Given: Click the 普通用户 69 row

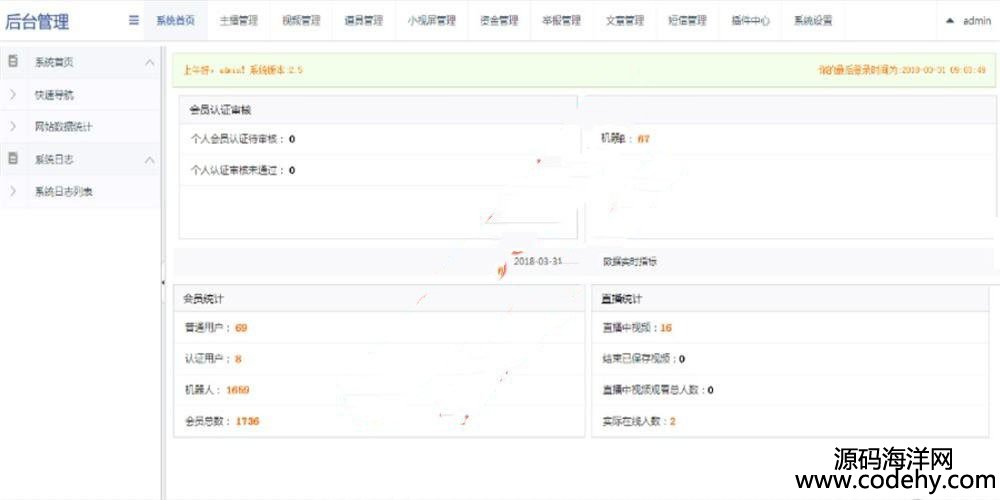Looking at the screenshot, I should click(379, 328).
